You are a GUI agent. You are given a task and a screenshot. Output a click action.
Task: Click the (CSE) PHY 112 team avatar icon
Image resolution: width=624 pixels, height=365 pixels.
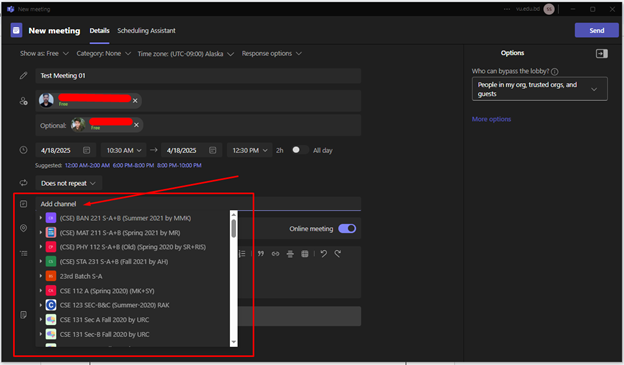51,247
